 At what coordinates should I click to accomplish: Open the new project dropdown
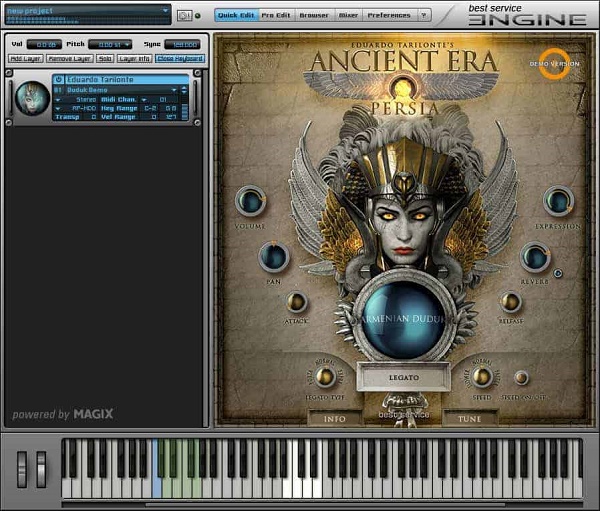164,10
